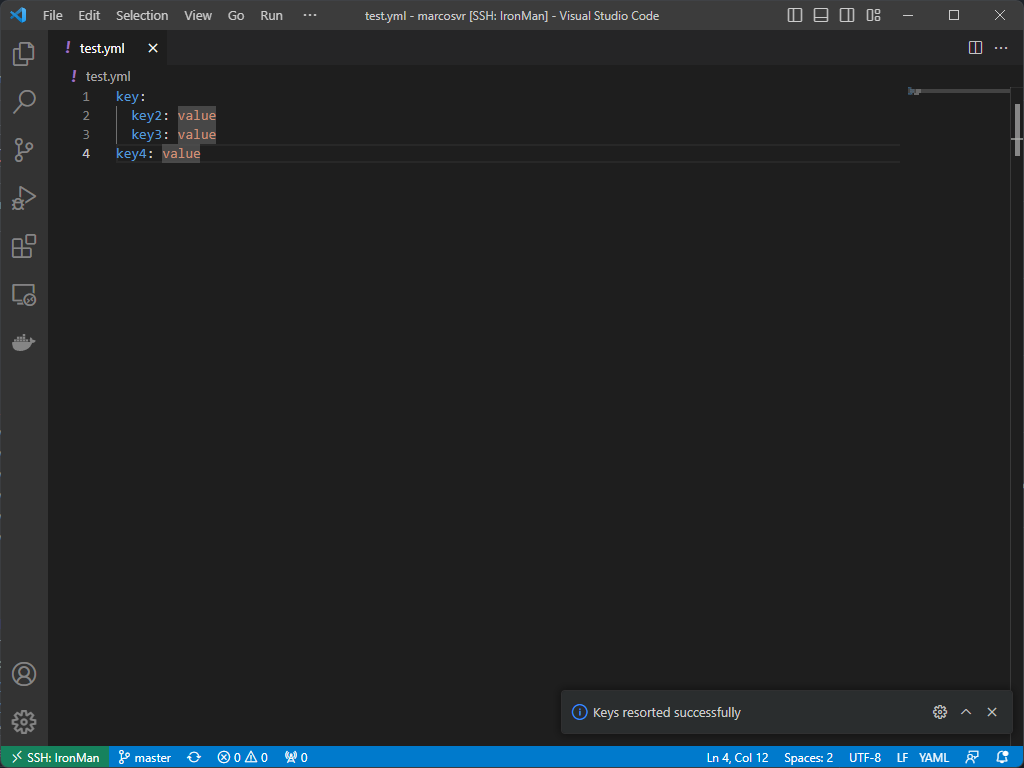Open the Docker extension panel
Screen dimensions: 1024x768
click(x=24, y=342)
